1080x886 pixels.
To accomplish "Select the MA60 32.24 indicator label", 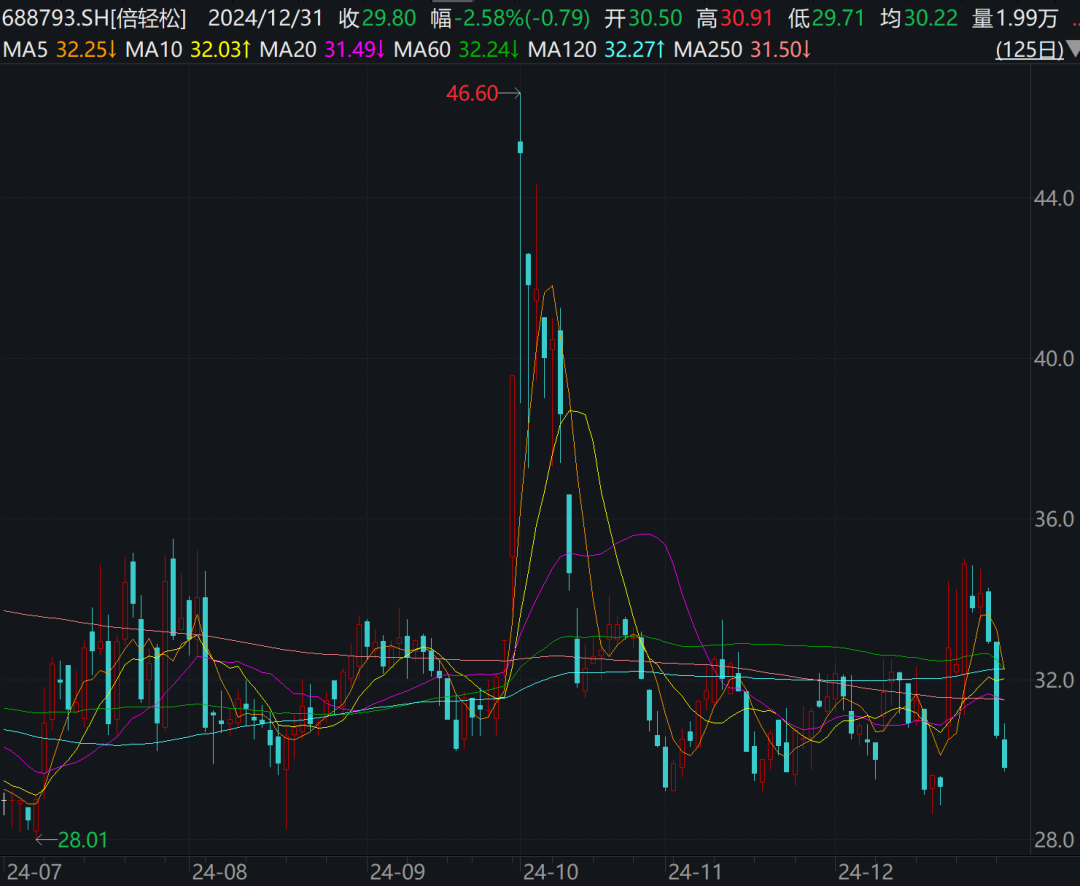I will pyautogui.click(x=456, y=50).
